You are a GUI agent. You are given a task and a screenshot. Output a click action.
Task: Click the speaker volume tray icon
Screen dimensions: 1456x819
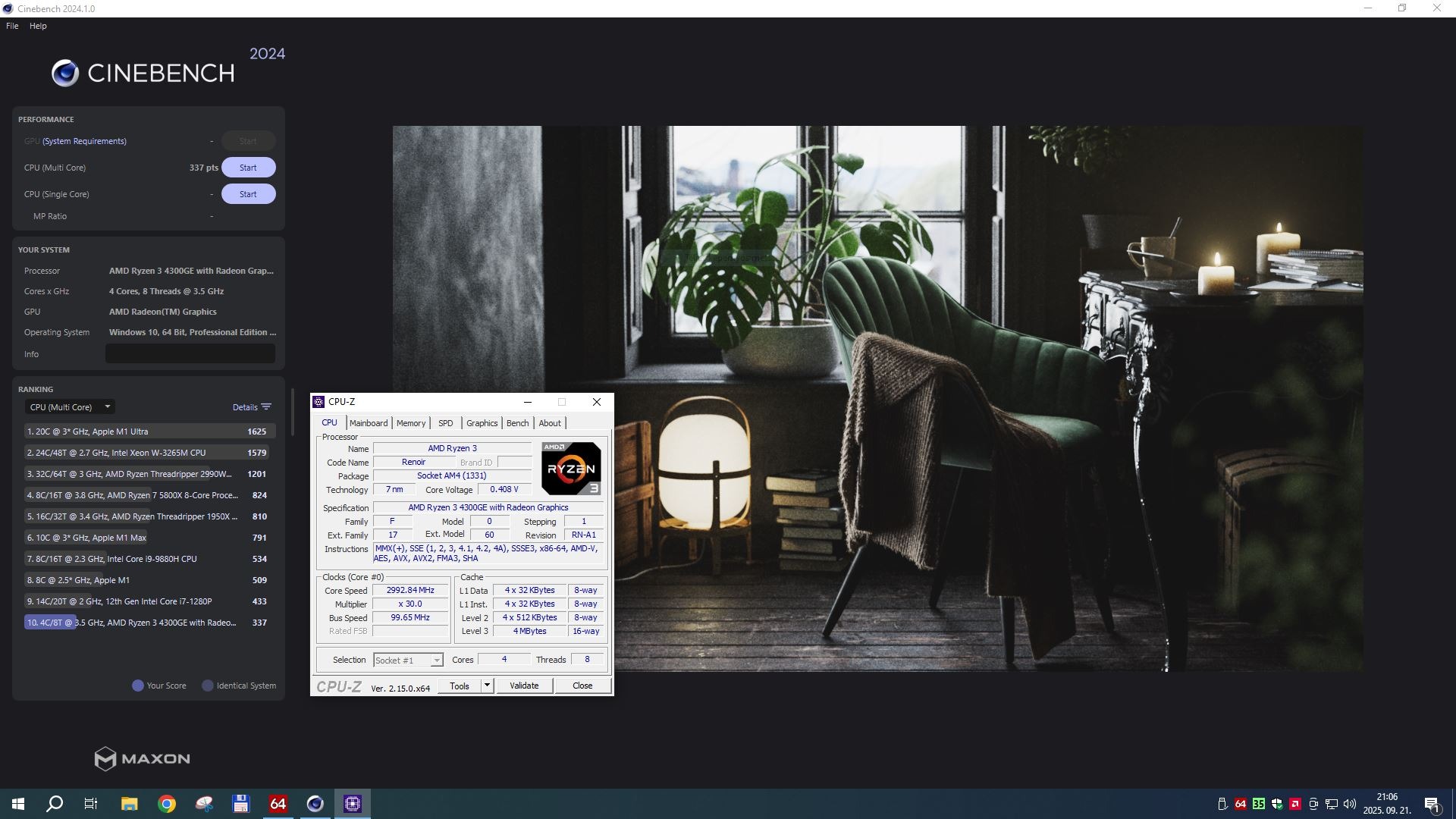(1350, 804)
